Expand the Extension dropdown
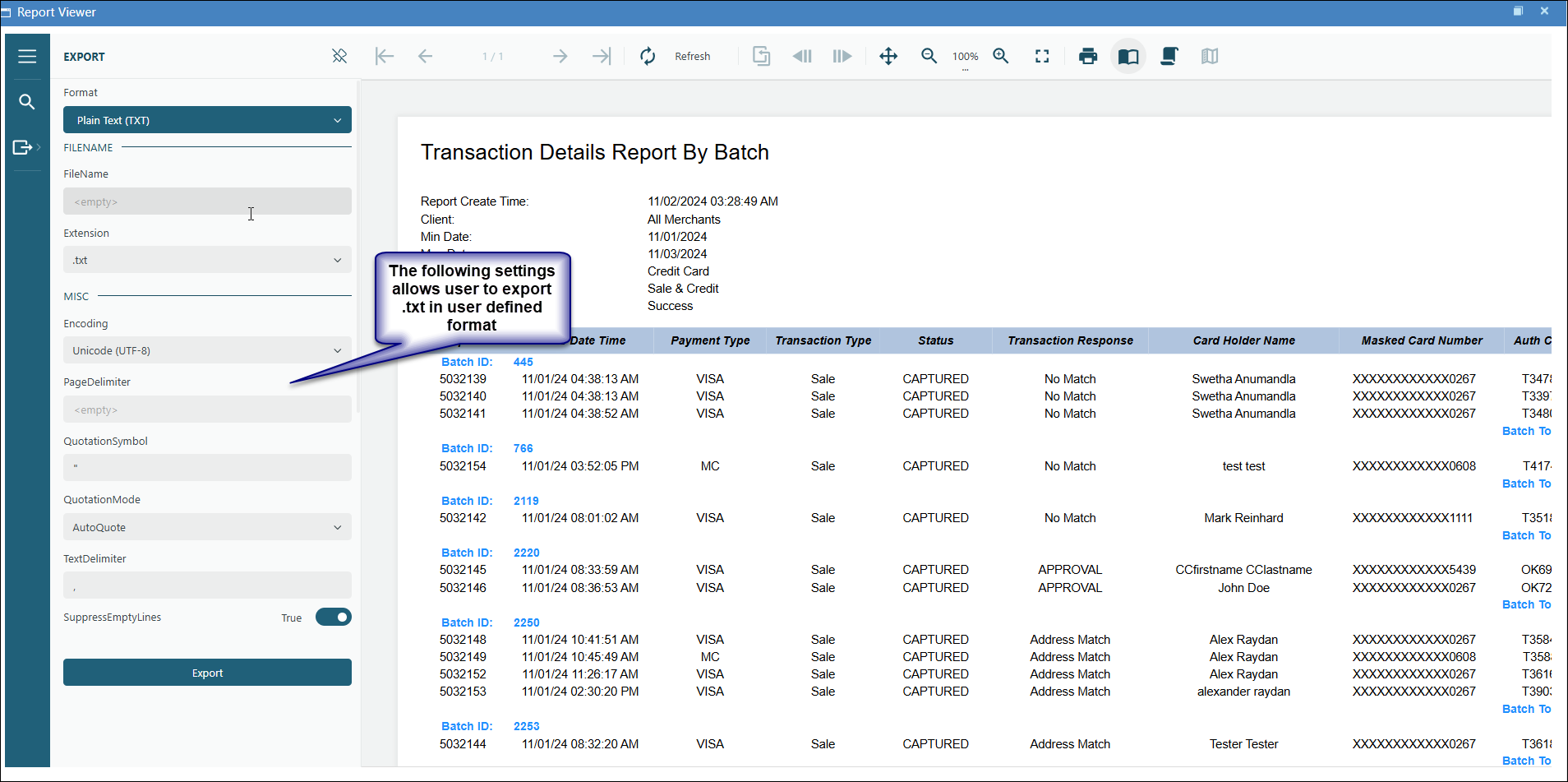This screenshot has height=782, width=1568. [x=207, y=260]
